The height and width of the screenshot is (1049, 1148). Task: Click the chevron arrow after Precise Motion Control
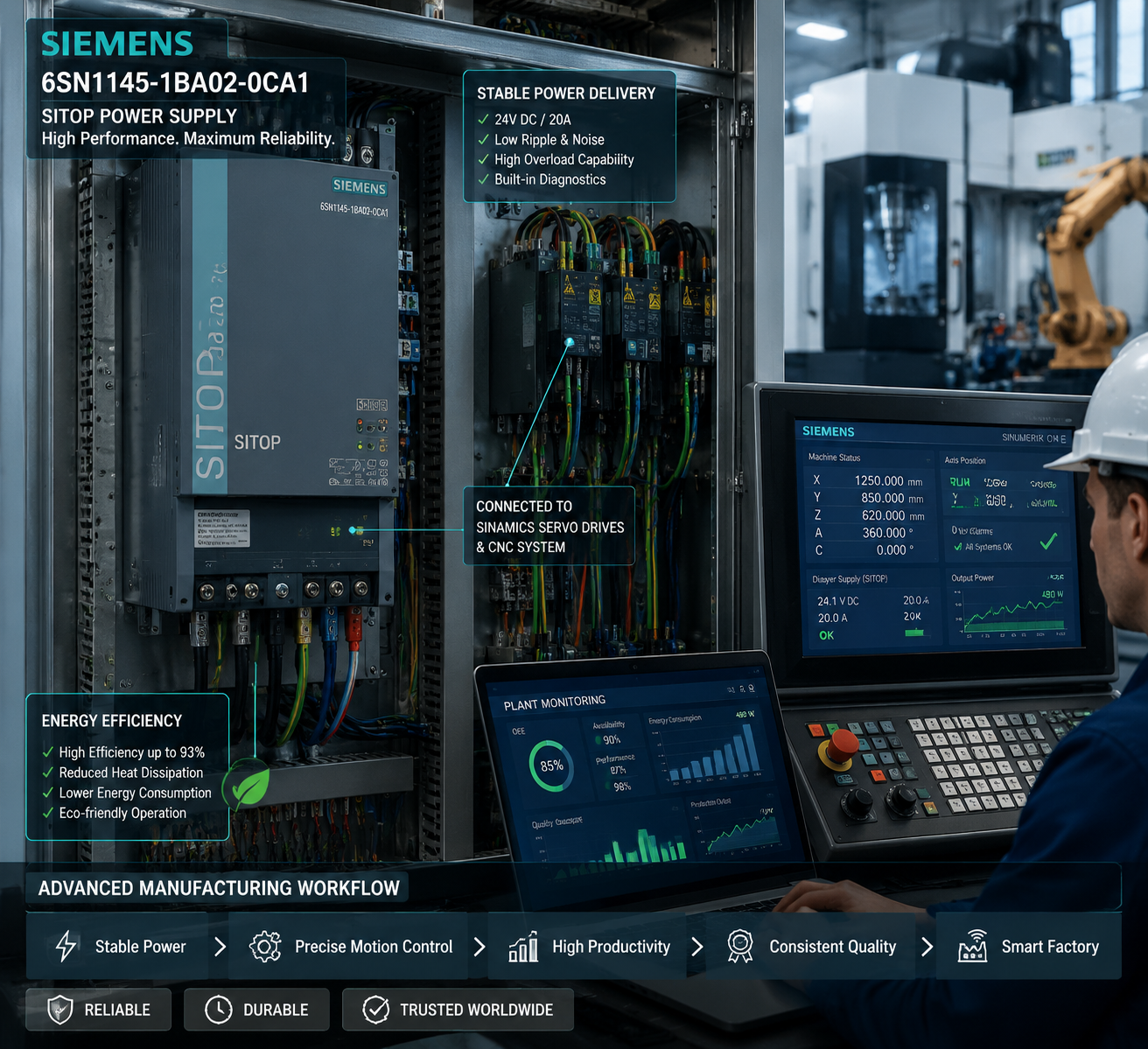(479, 947)
